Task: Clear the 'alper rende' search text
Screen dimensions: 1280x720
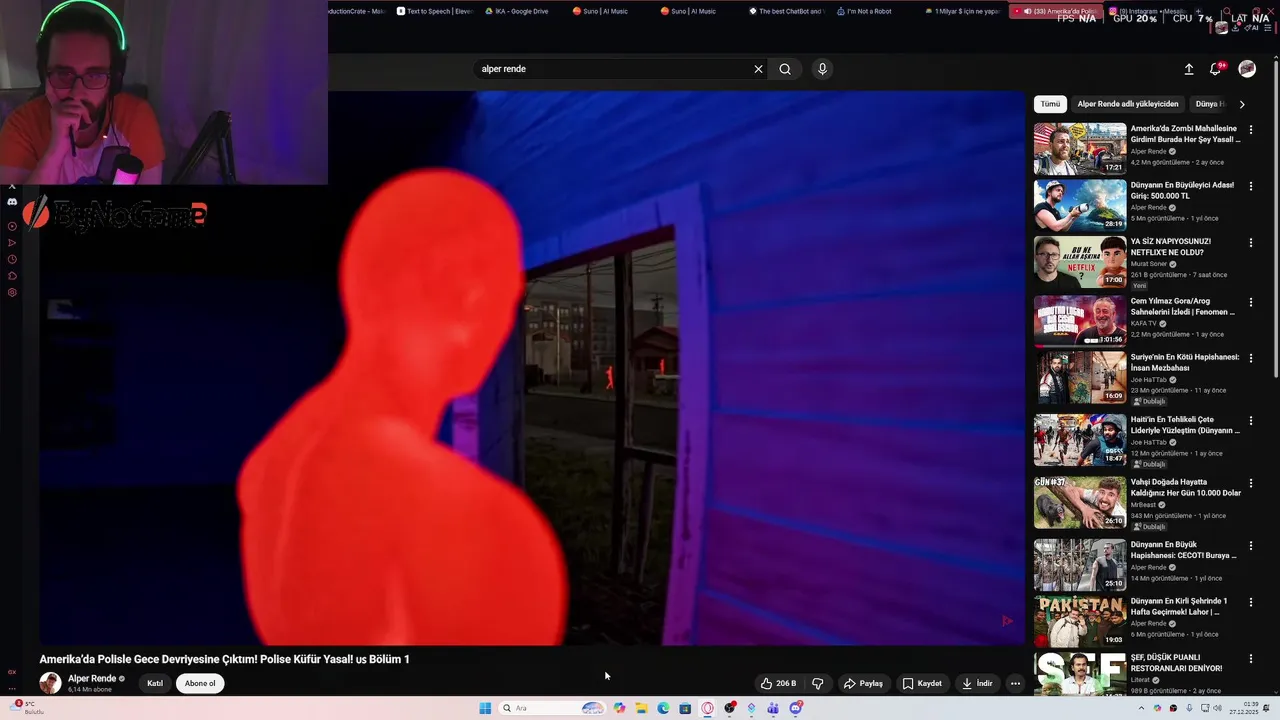Action: [x=758, y=69]
